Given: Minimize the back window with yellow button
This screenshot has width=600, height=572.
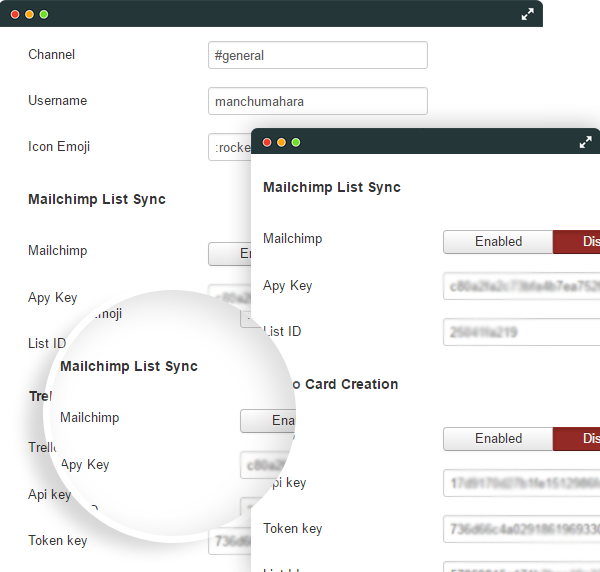Looking at the screenshot, I should click(x=29, y=15).
